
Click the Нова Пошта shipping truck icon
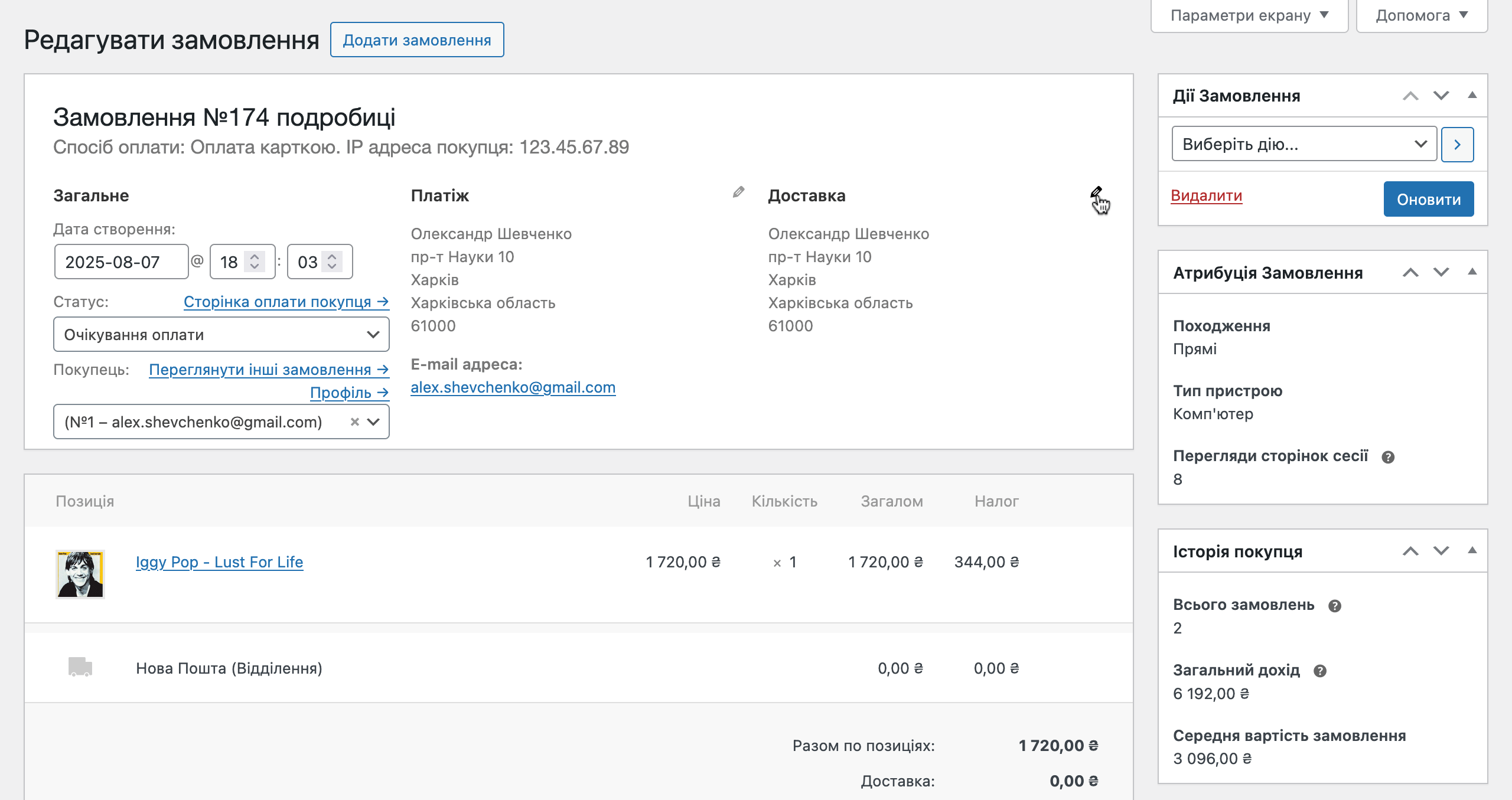[x=80, y=667]
